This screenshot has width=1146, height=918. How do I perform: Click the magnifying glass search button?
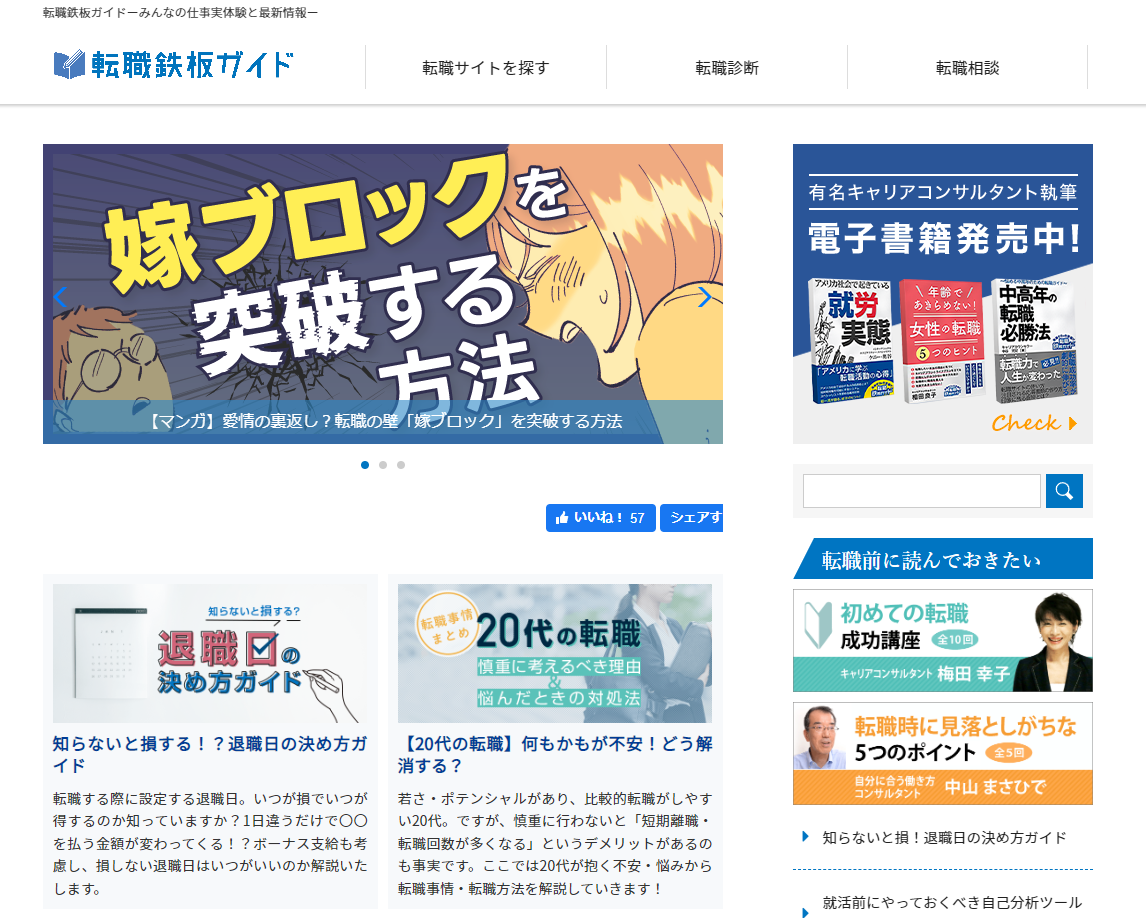coord(1064,490)
